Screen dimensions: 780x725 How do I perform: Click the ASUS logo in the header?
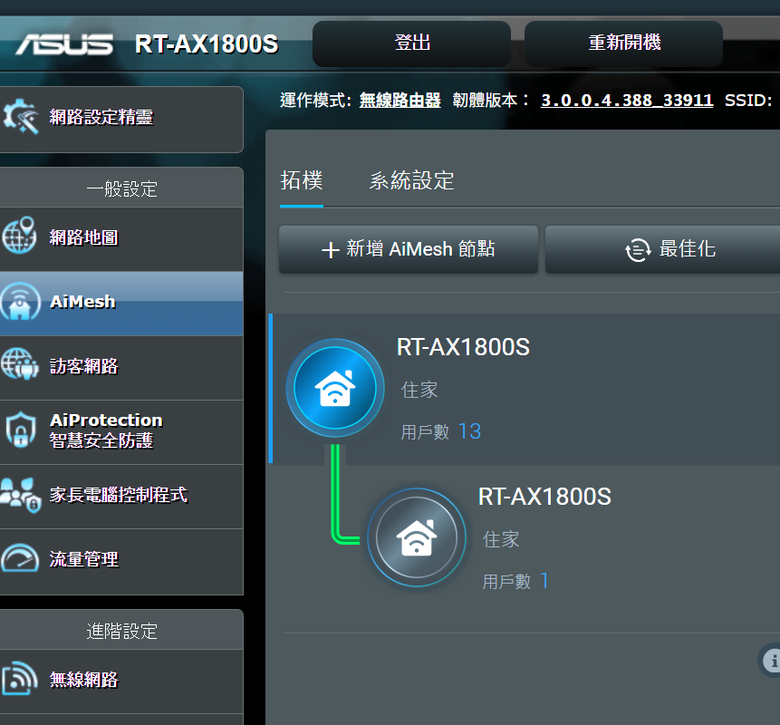tap(65, 44)
